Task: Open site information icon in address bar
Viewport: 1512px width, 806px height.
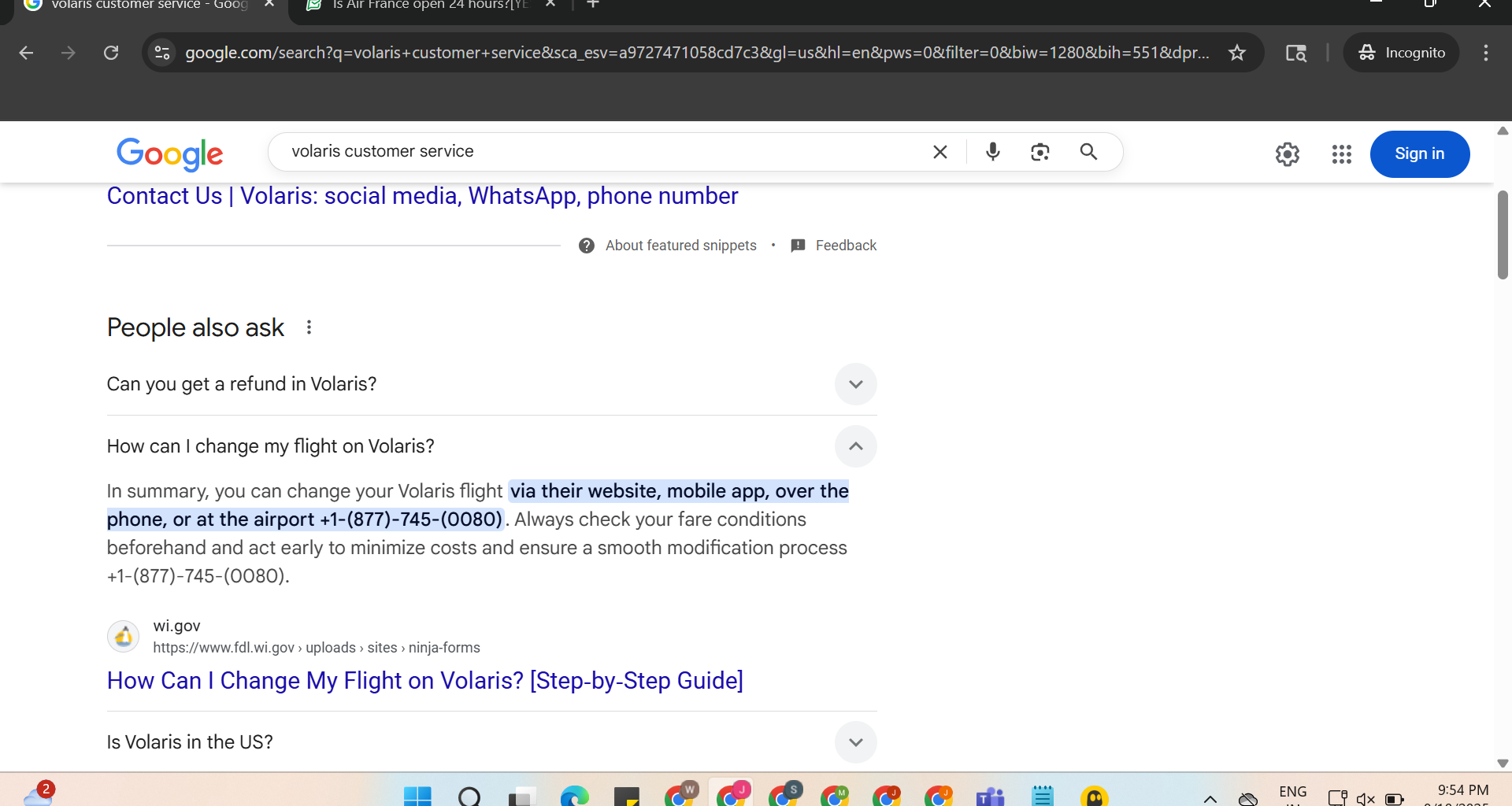Action: [162, 53]
